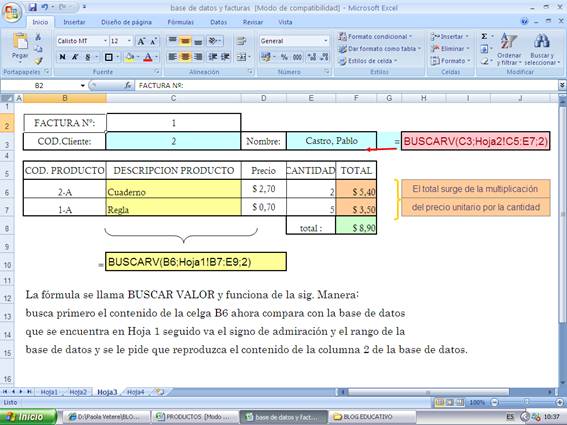Open font size dropdown 12

tap(129, 41)
